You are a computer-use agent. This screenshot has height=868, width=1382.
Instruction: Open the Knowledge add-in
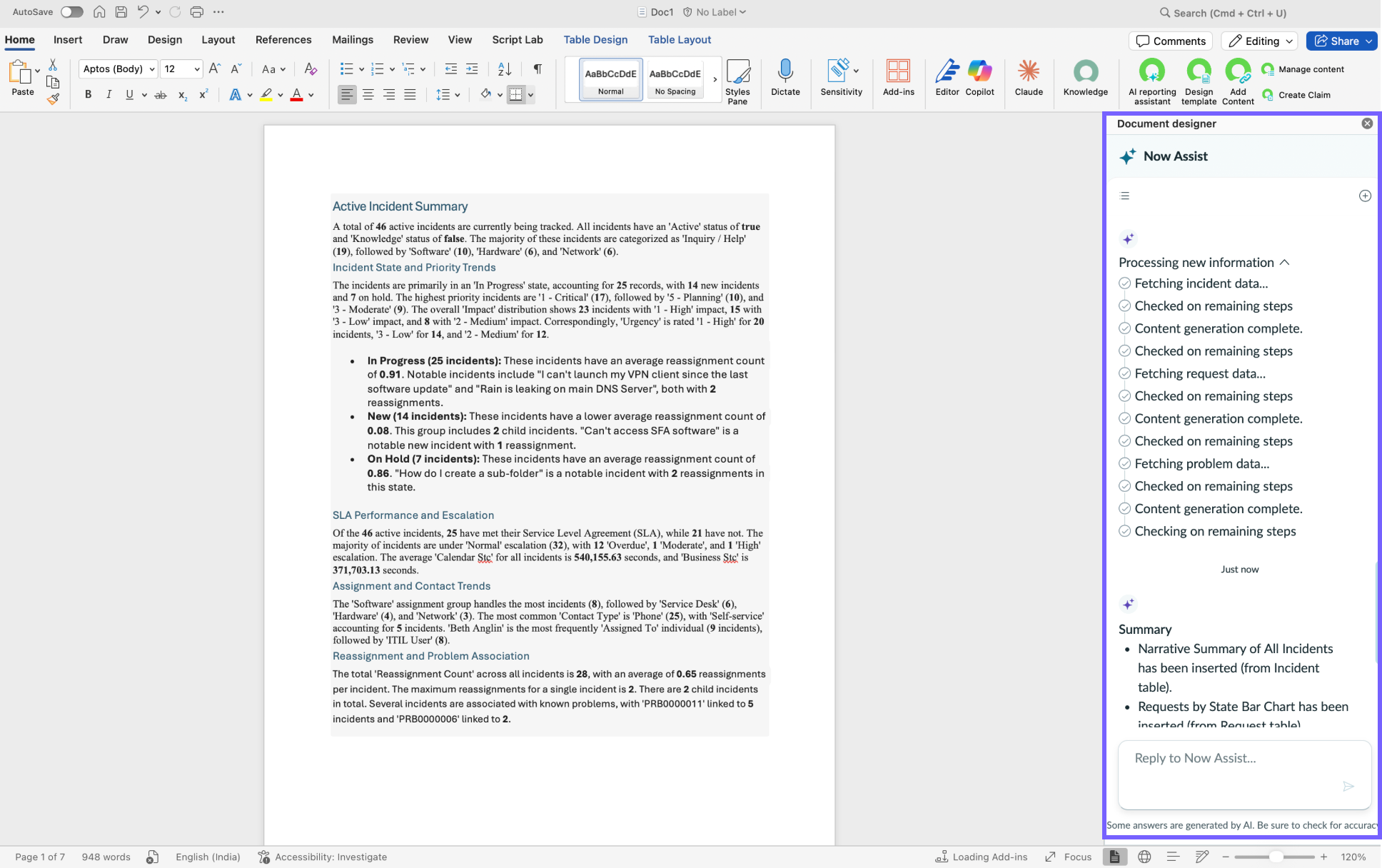1085,78
